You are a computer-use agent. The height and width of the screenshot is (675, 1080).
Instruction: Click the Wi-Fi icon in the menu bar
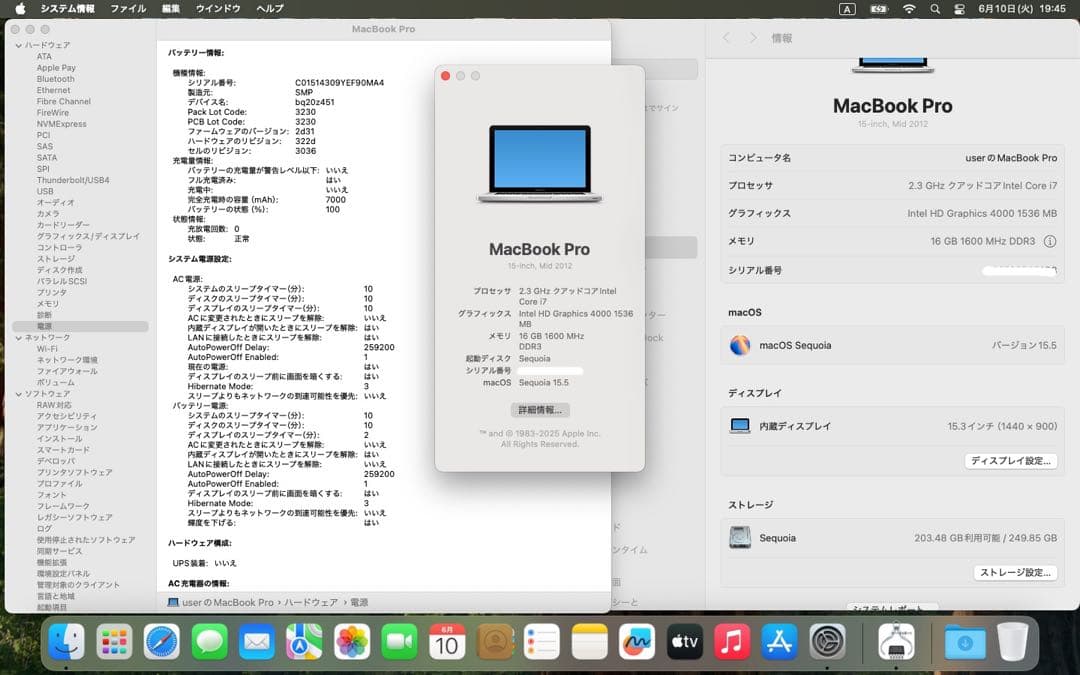(908, 8)
